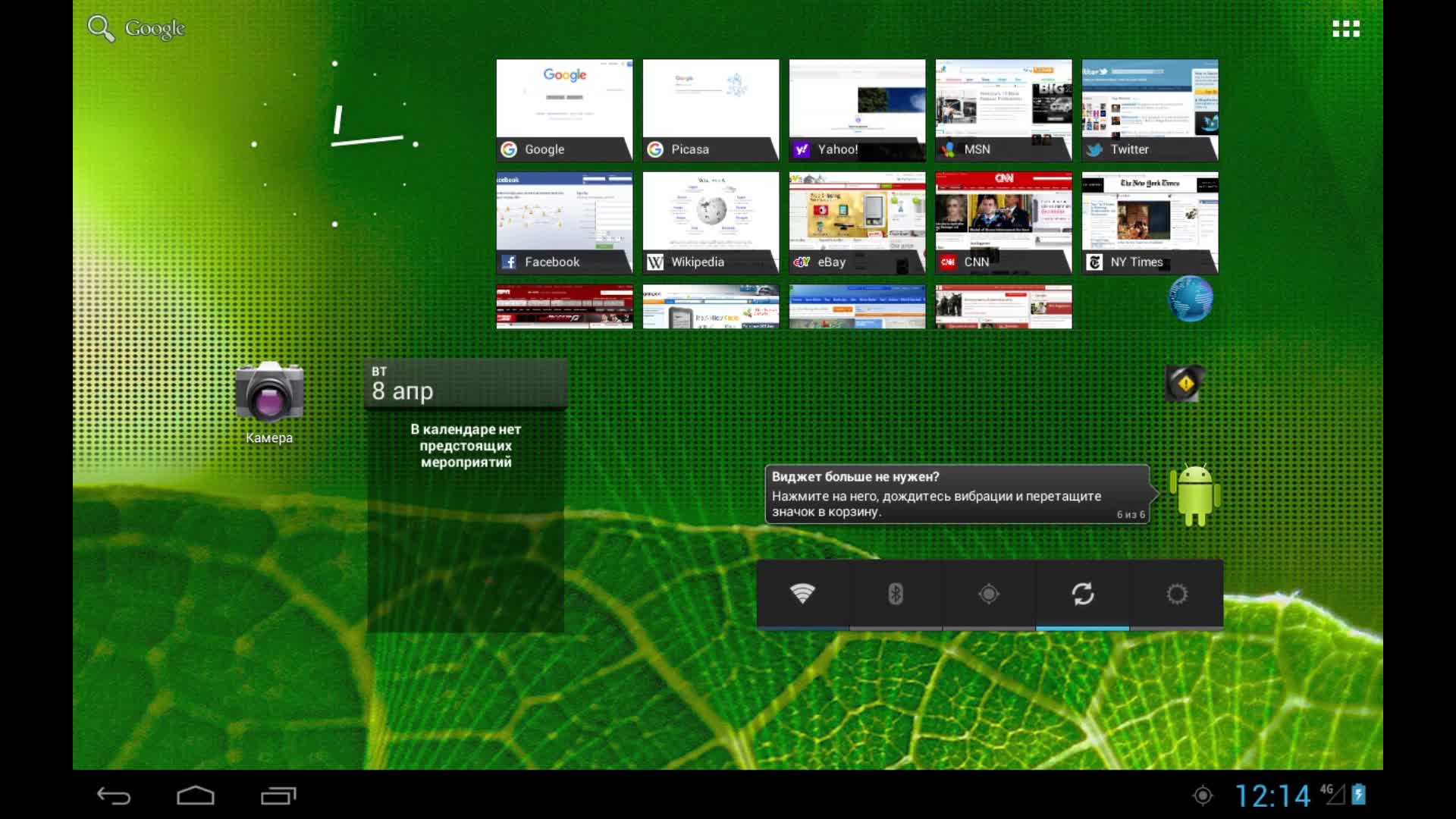Tap the 4G signal indicator
The height and width of the screenshot is (819, 1456).
(1332, 794)
